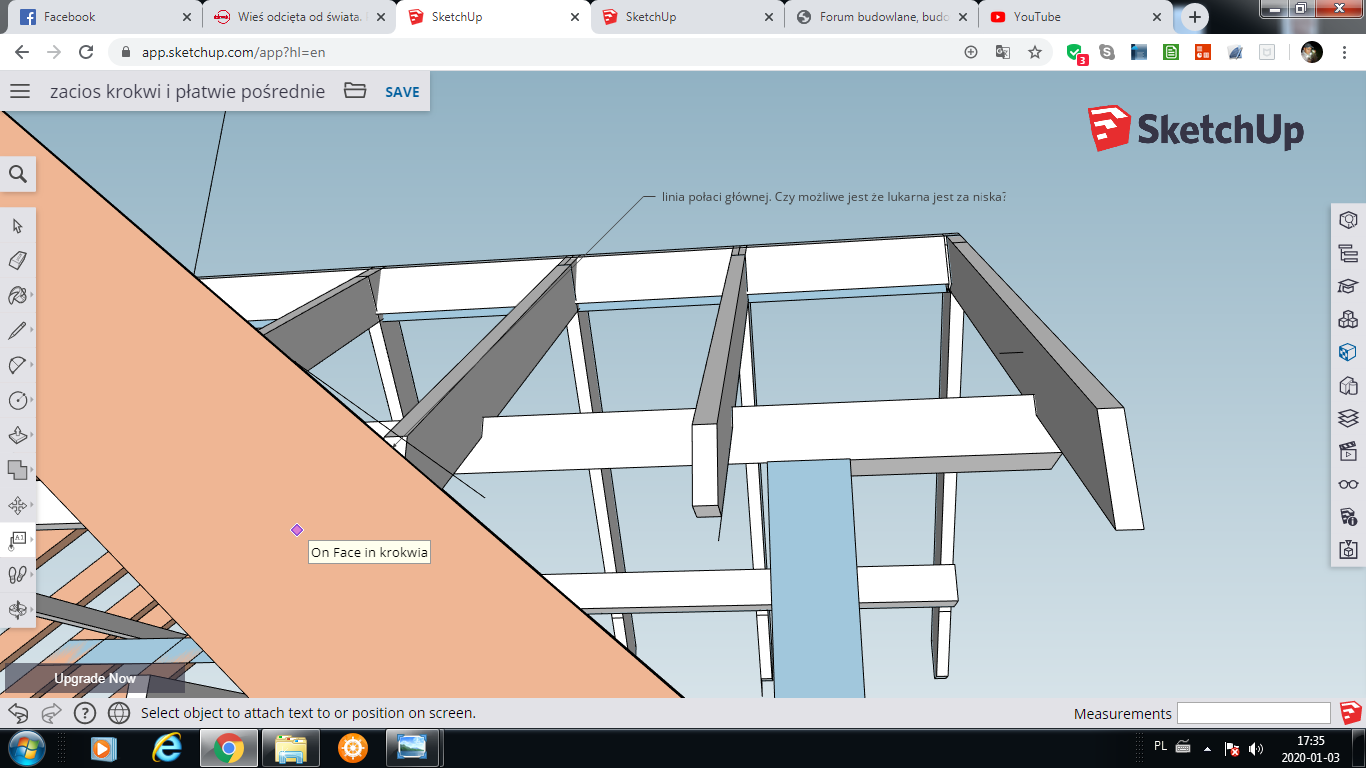
Task: Click the SAVE button
Action: pyautogui.click(x=402, y=92)
